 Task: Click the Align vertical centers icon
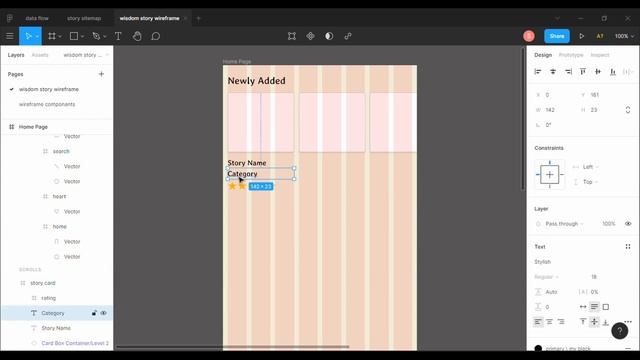pyautogui.click(x=598, y=71)
